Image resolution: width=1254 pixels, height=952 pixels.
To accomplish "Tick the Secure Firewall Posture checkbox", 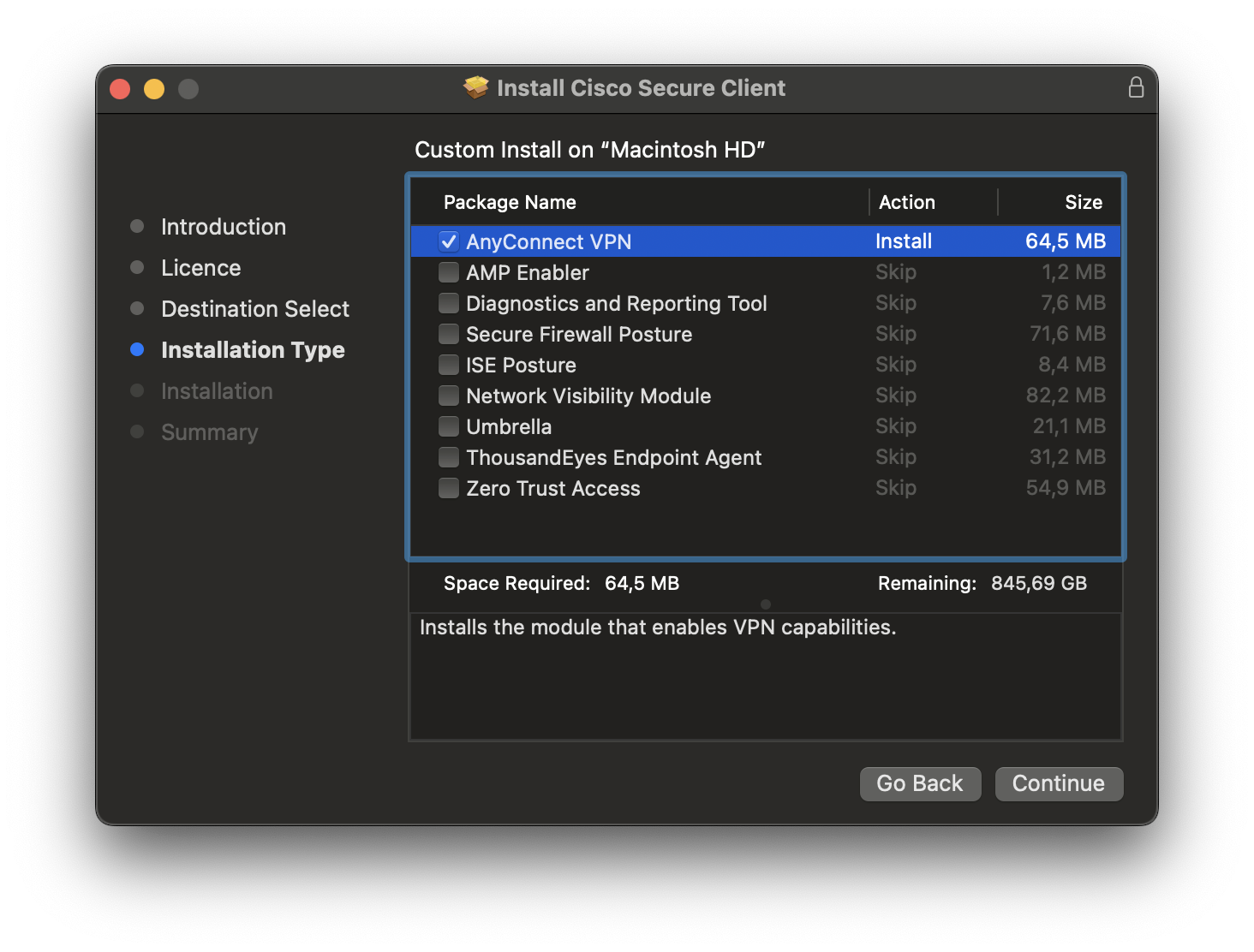I will tap(449, 334).
